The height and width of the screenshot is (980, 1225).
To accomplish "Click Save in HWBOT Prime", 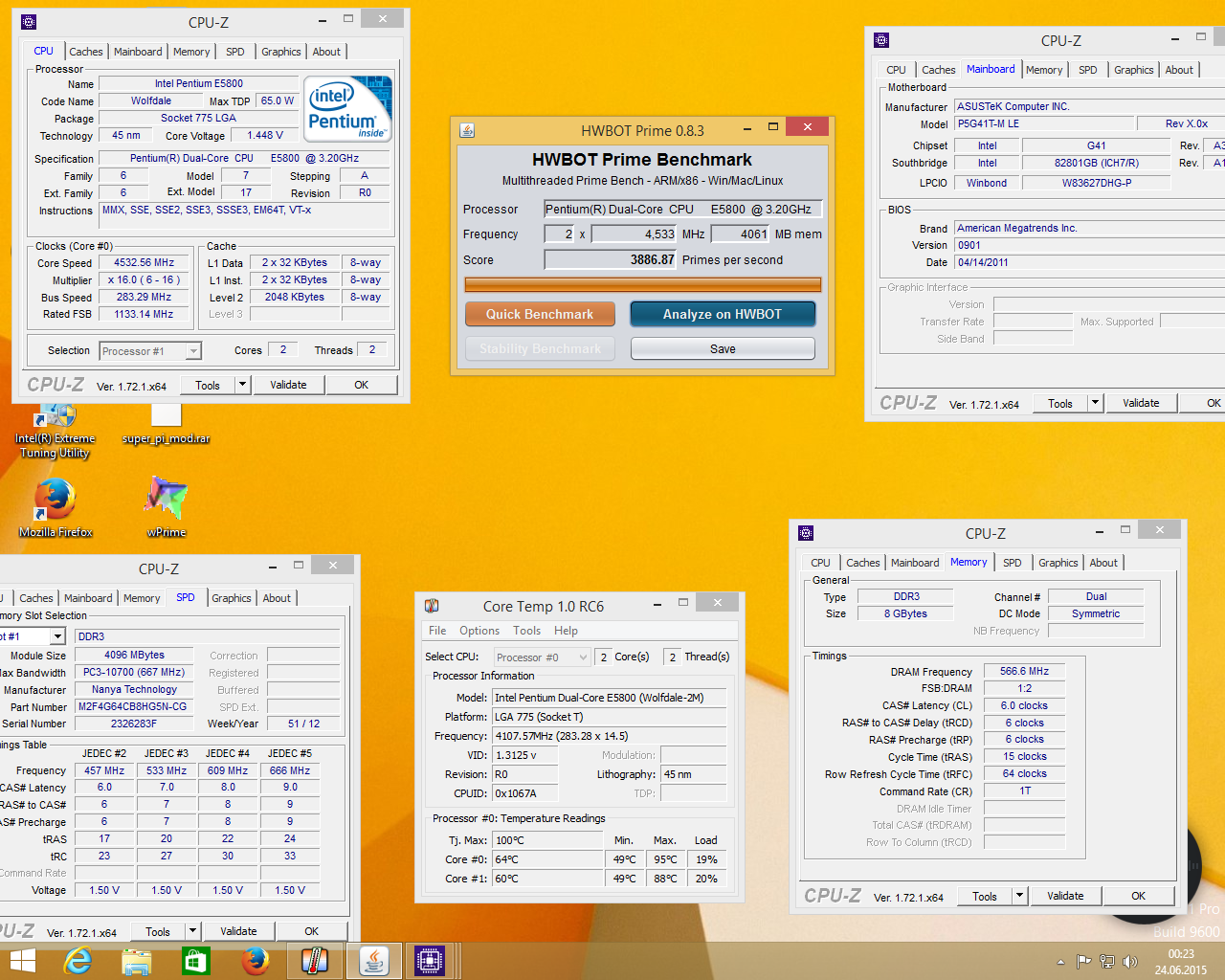I will click(723, 349).
